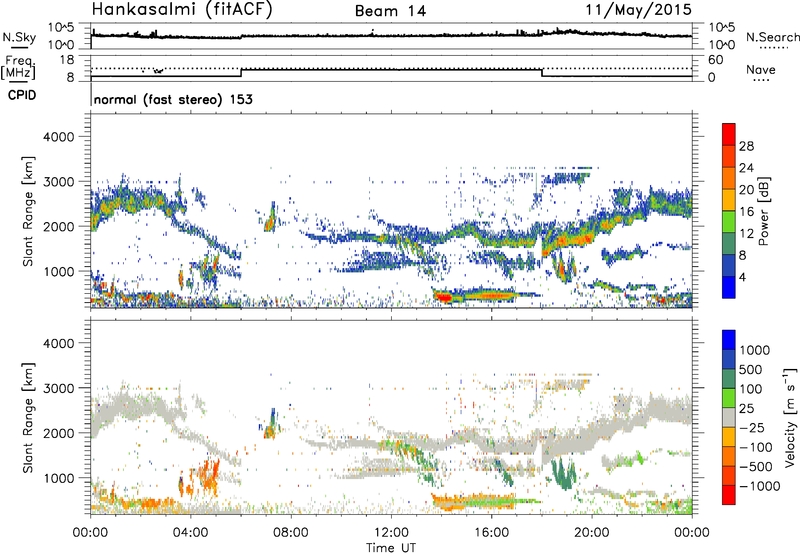The width and height of the screenshot is (800, 554).
Task: Click the CPID label
Action: pyautogui.click(x=22, y=95)
